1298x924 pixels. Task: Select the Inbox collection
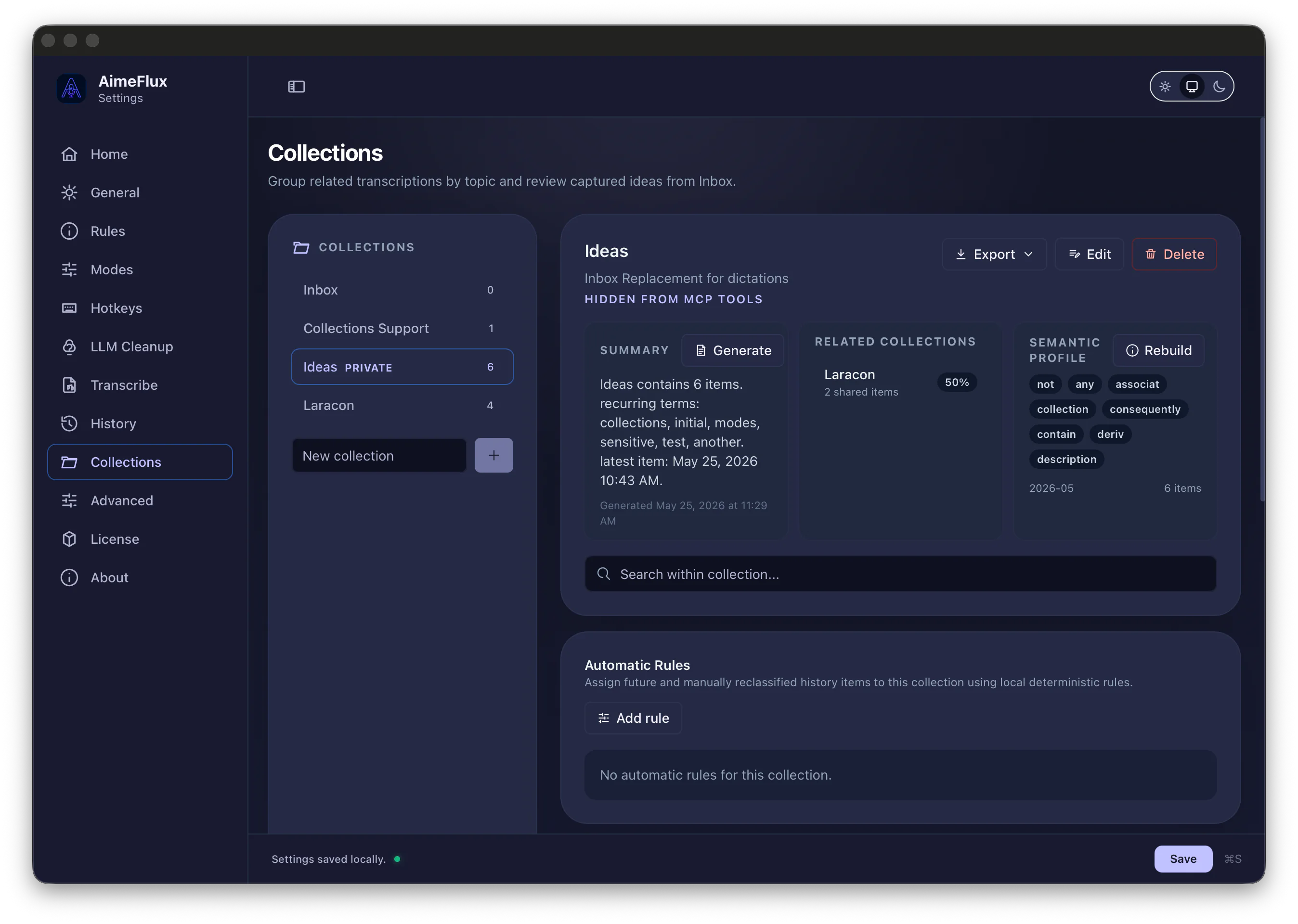coord(402,290)
